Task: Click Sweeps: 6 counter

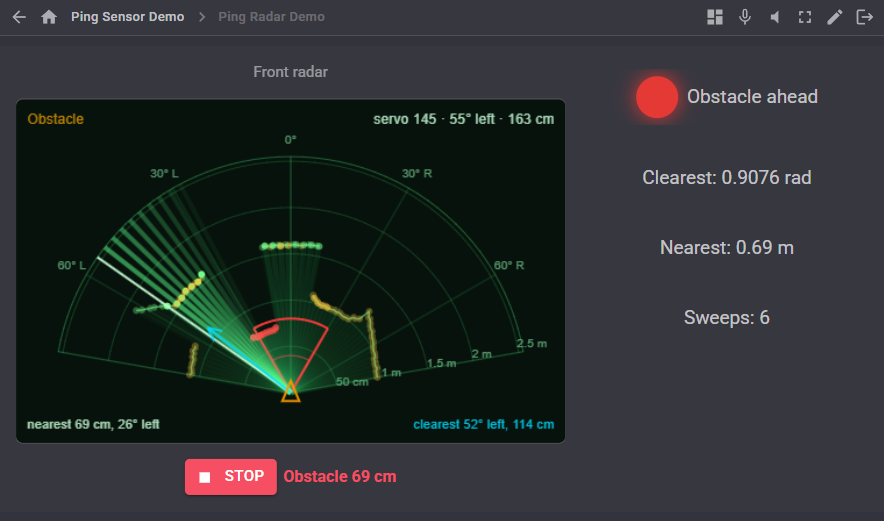Action: (727, 317)
